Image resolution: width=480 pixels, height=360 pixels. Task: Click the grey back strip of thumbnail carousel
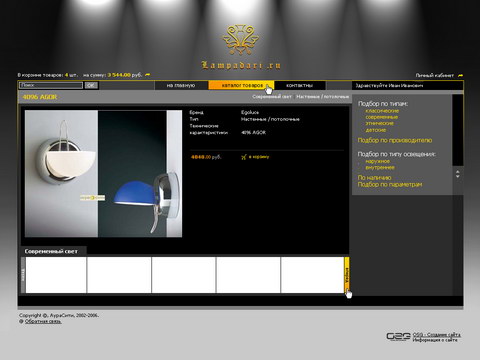click(23, 275)
